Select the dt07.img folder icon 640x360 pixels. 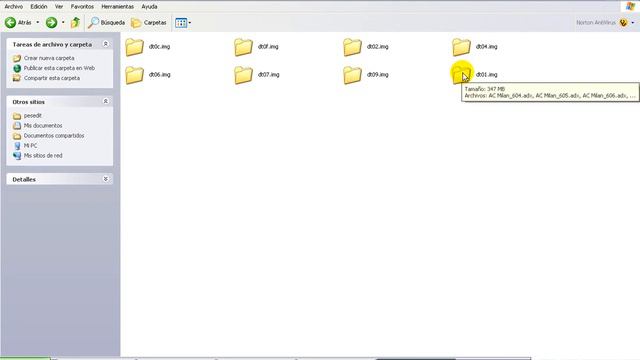[x=243, y=75]
